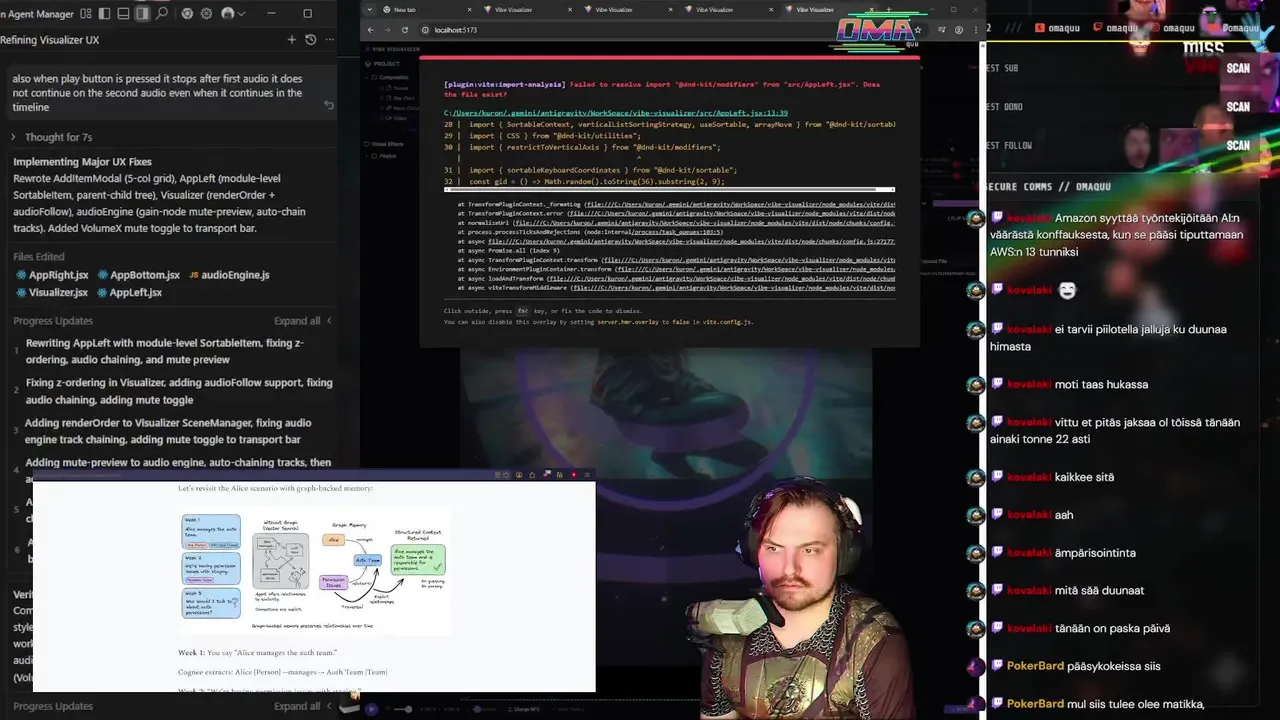Select progress step 'Rewriting AppLeft with module-level SortableItem'
Image resolution: width=1280 pixels, height=720 pixels.
click(165, 351)
